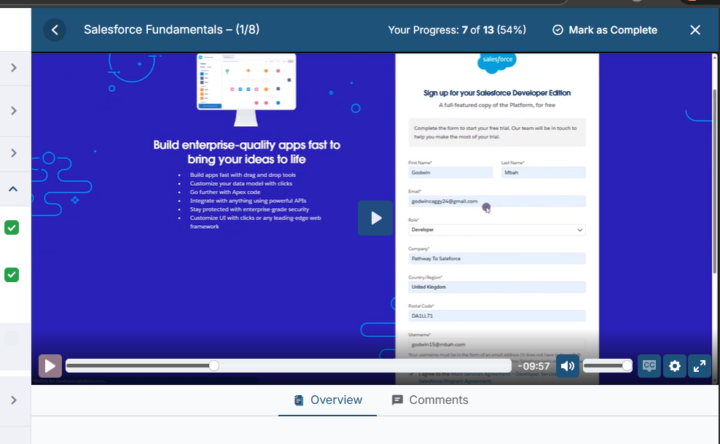
Task: Expand the bottom sidebar section chevron
Action: pos(14,400)
